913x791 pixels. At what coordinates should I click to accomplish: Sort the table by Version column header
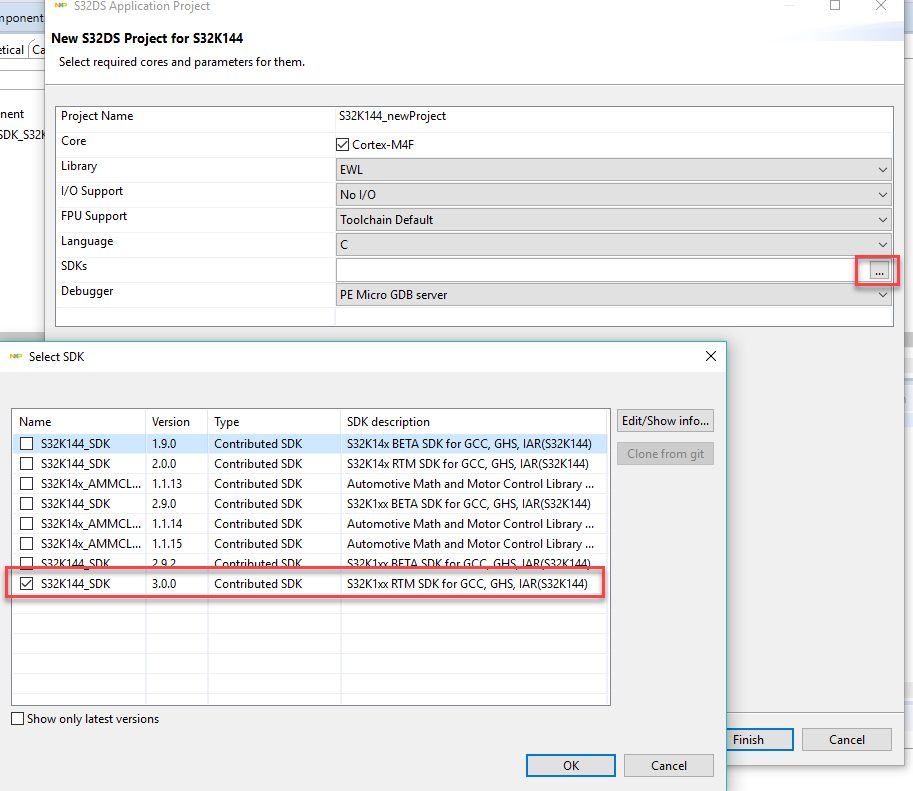tap(176, 422)
